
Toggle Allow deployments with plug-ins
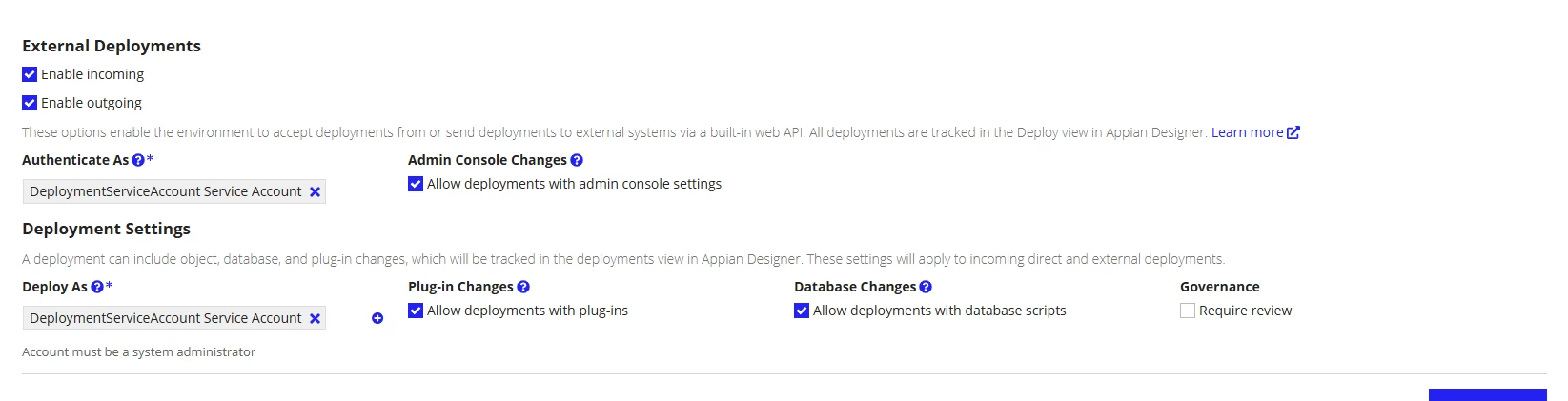click(x=416, y=311)
